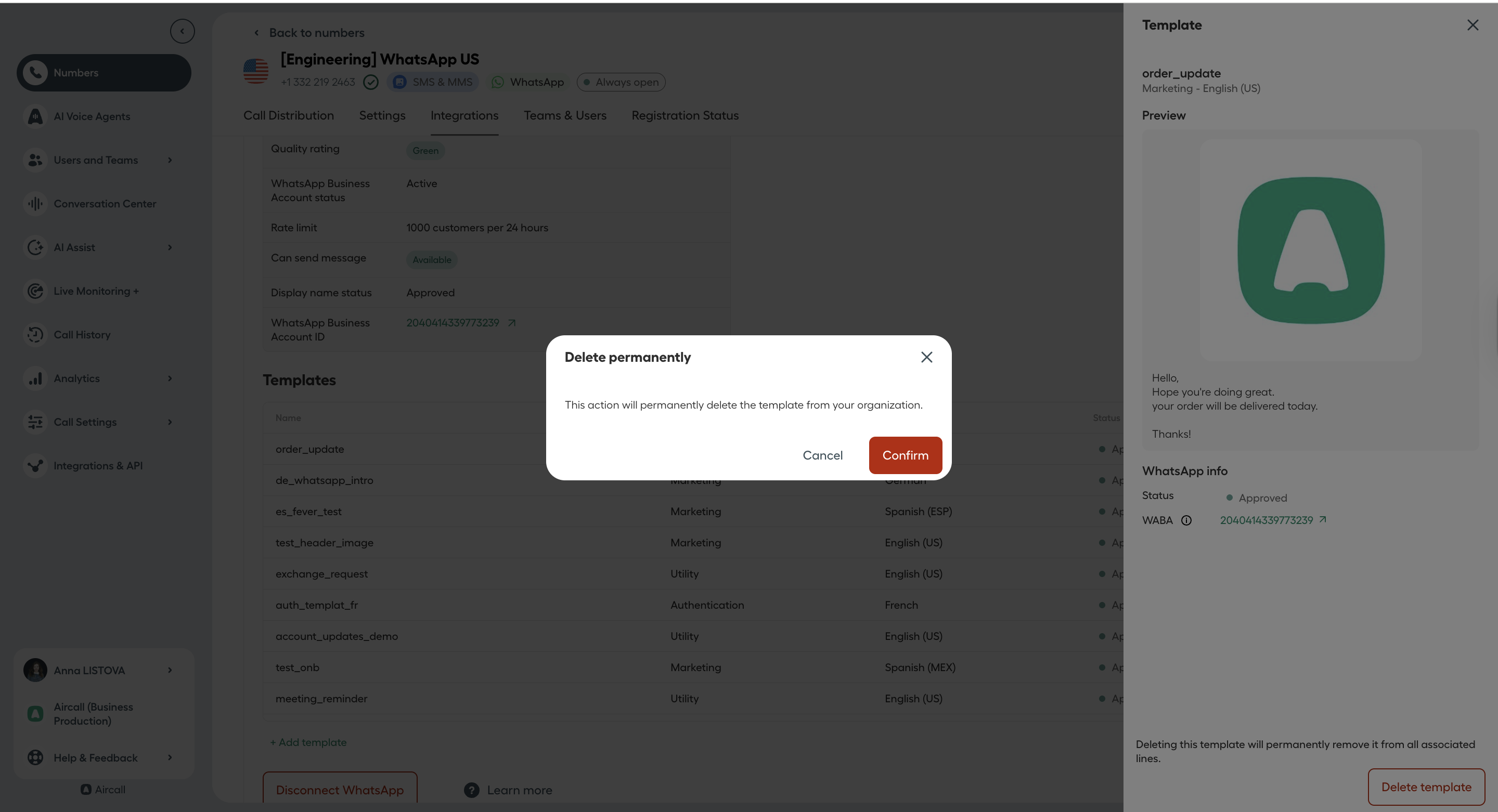Click the AI Assist icon

click(x=35, y=247)
